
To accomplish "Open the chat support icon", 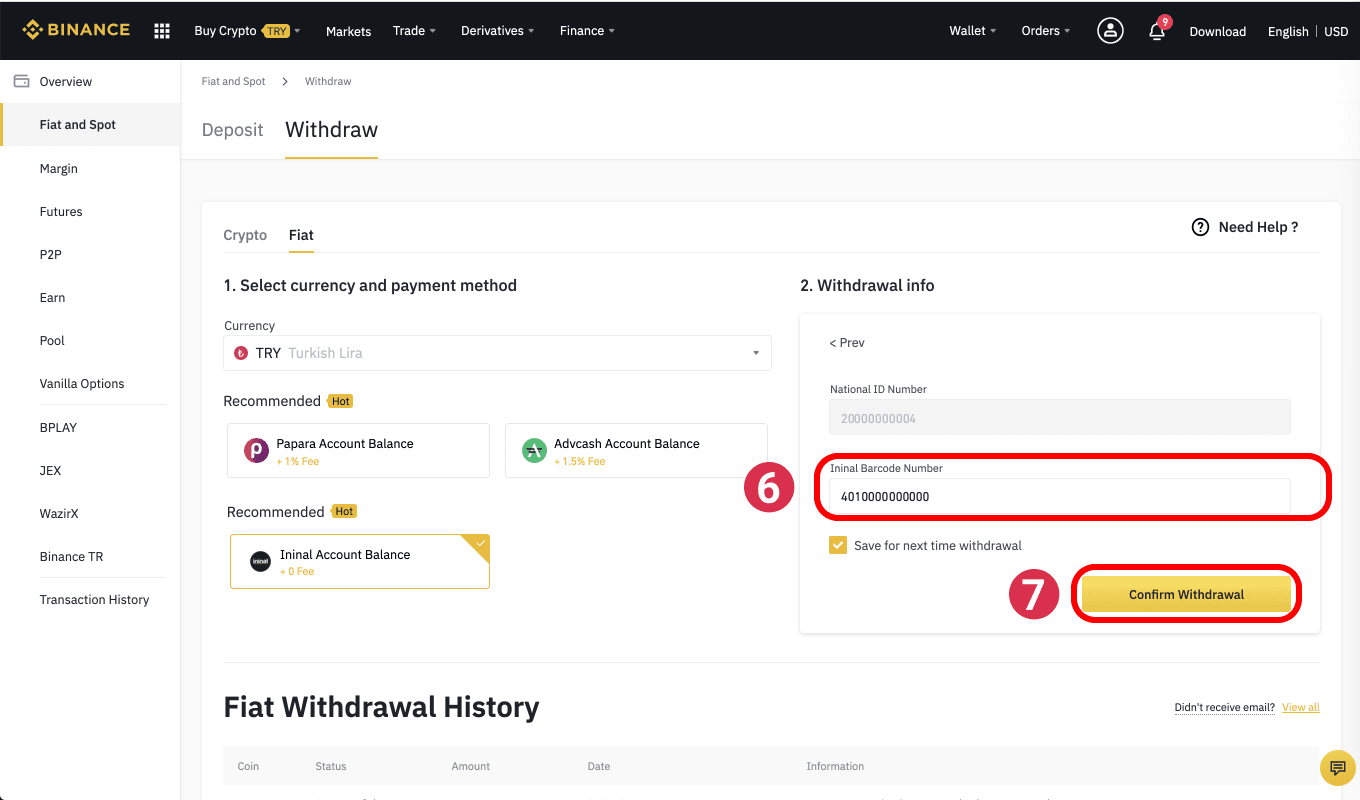I will click(1337, 767).
